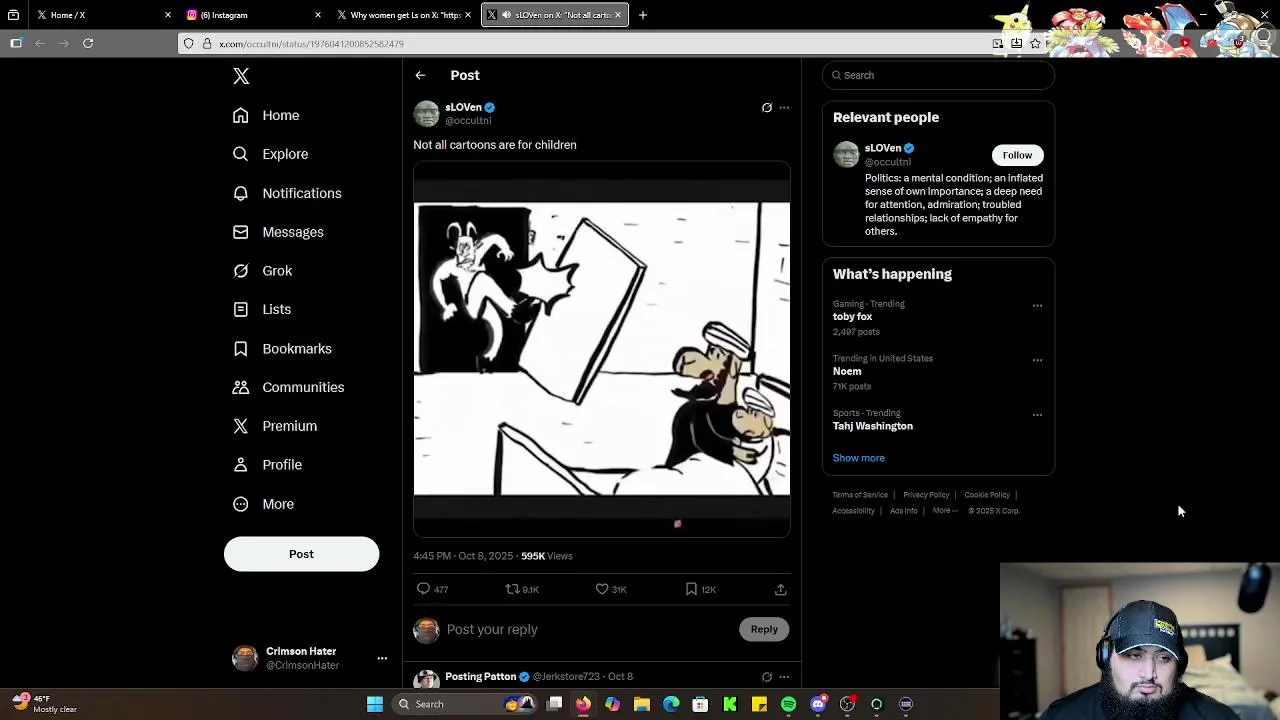Viewport: 1280px width, 720px height.
Task: Click the URL address bar
Action: pyautogui.click(x=590, y=44)
